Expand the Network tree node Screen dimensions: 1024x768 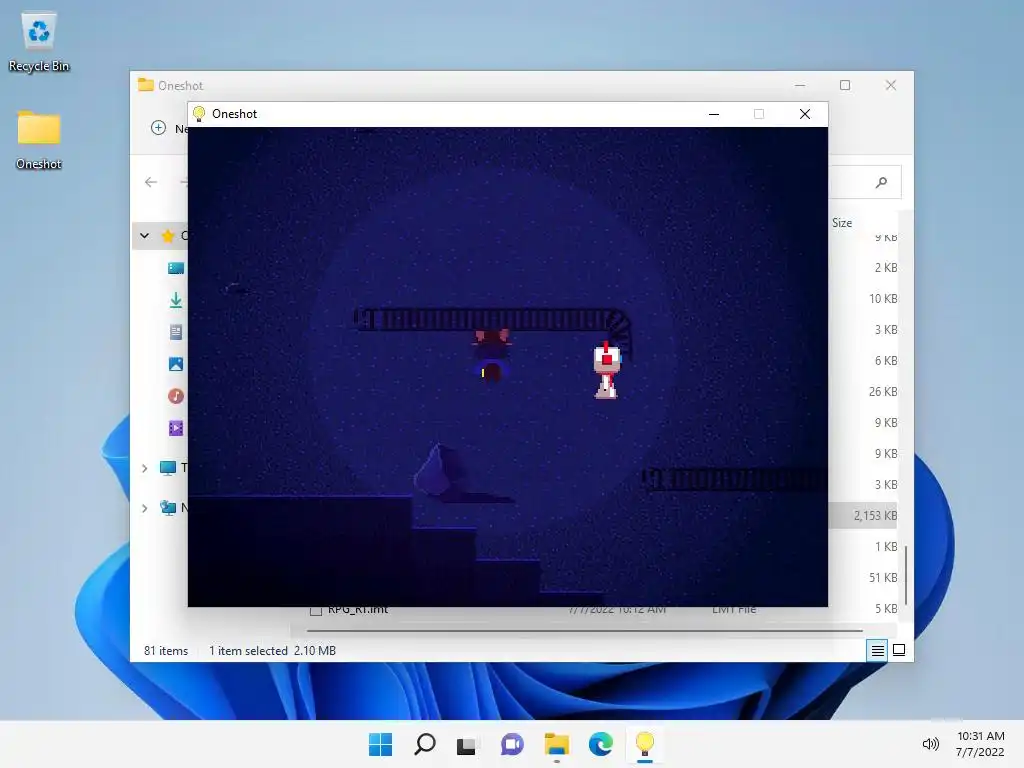[144, 508]
